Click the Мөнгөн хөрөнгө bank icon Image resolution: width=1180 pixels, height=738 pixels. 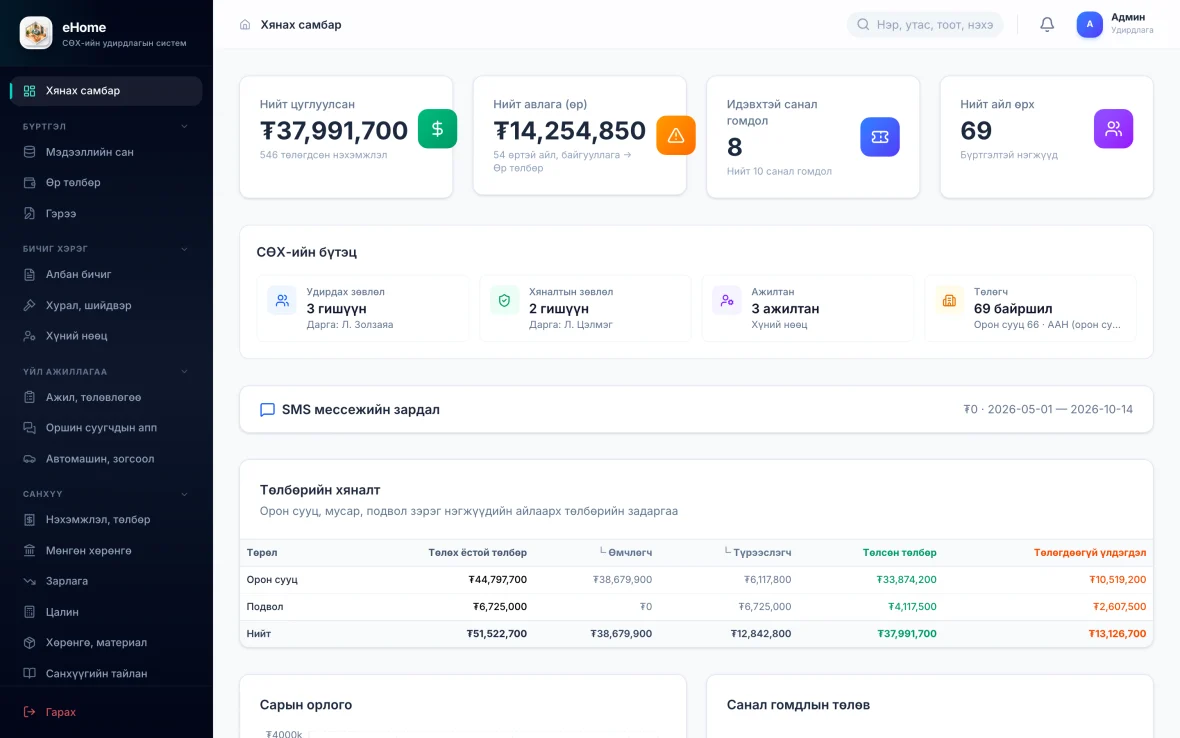coord(29,551)
